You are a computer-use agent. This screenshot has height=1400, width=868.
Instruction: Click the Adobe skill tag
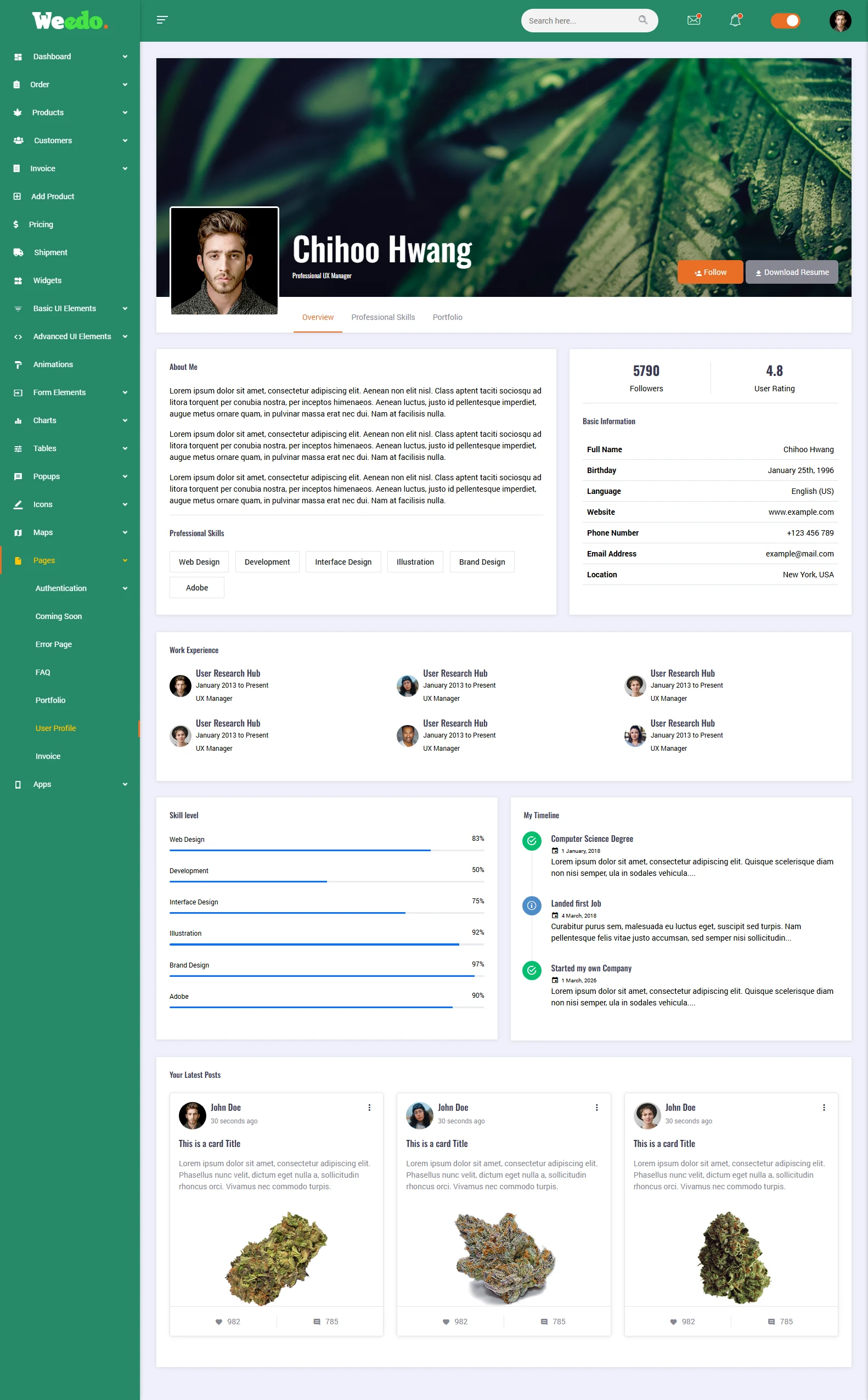197,587
